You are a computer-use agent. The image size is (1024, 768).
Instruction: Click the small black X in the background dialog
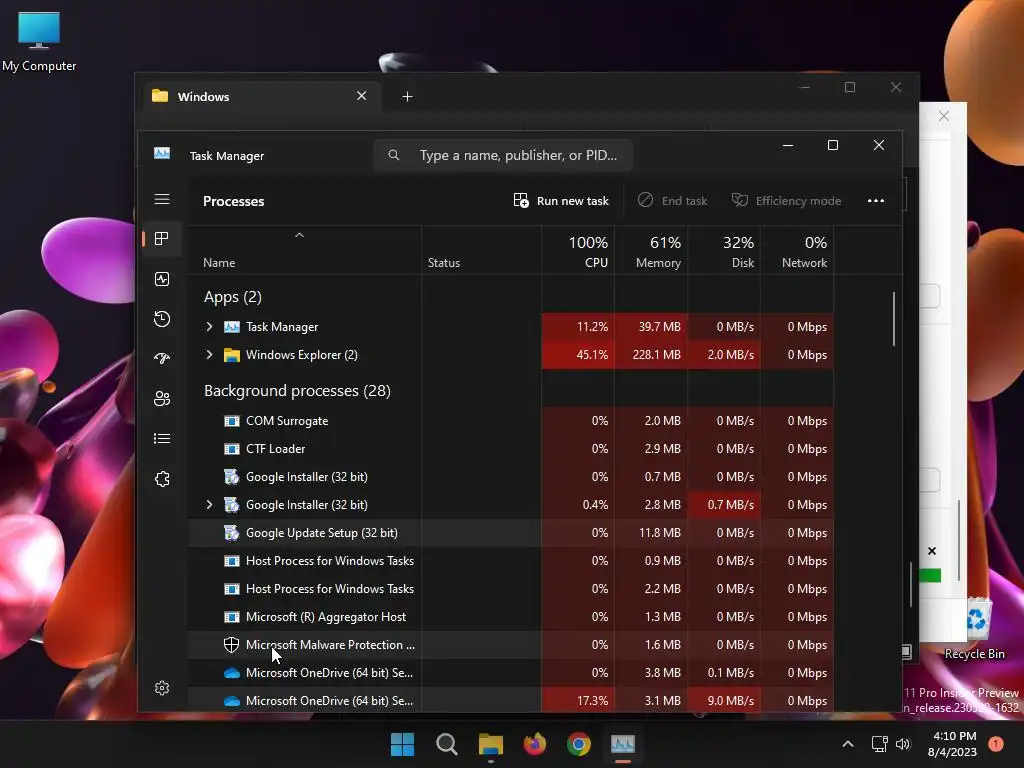[x=932, y=551]
